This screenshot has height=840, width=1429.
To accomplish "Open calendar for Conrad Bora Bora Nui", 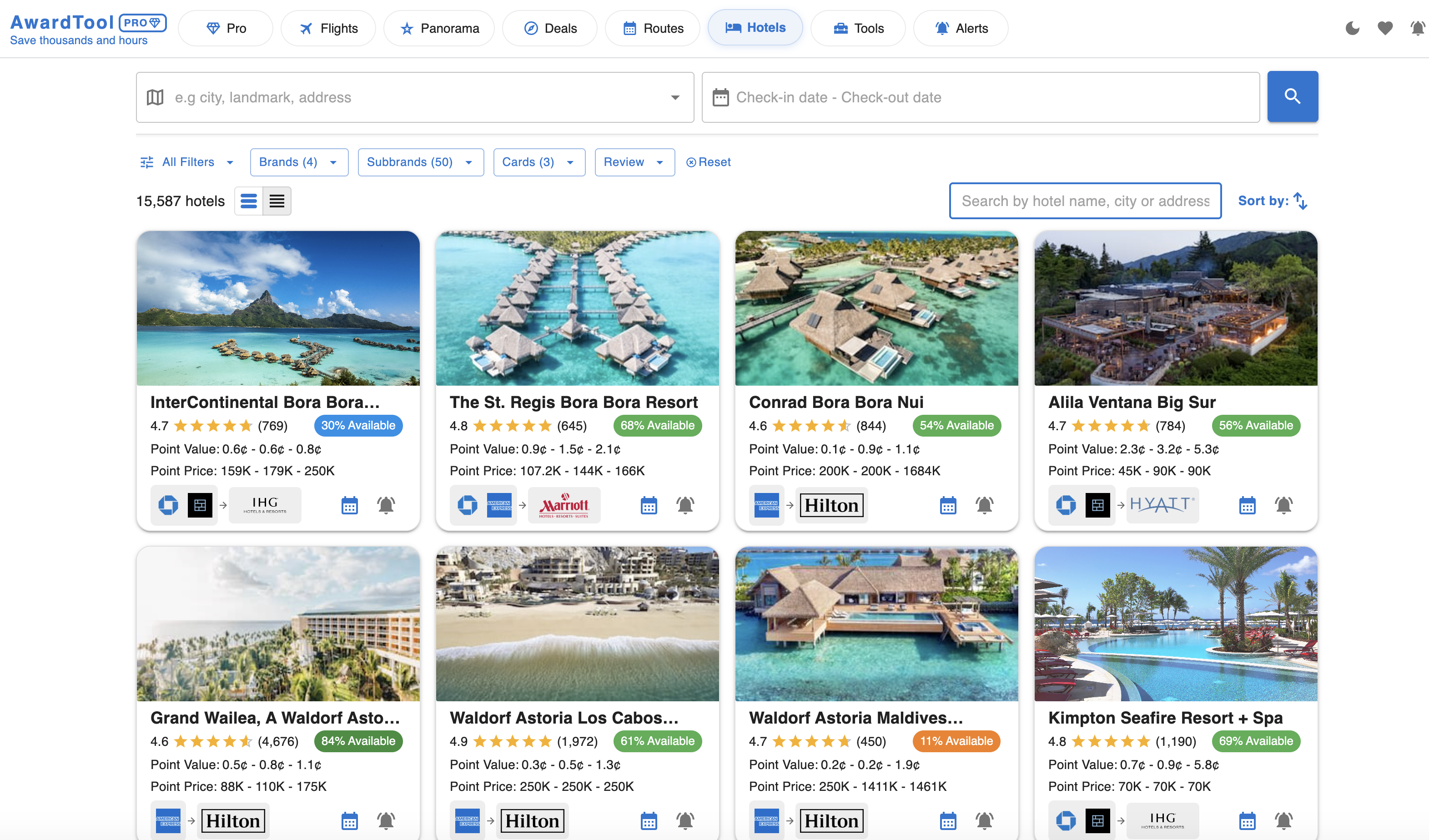I will (x=948, y=505).
